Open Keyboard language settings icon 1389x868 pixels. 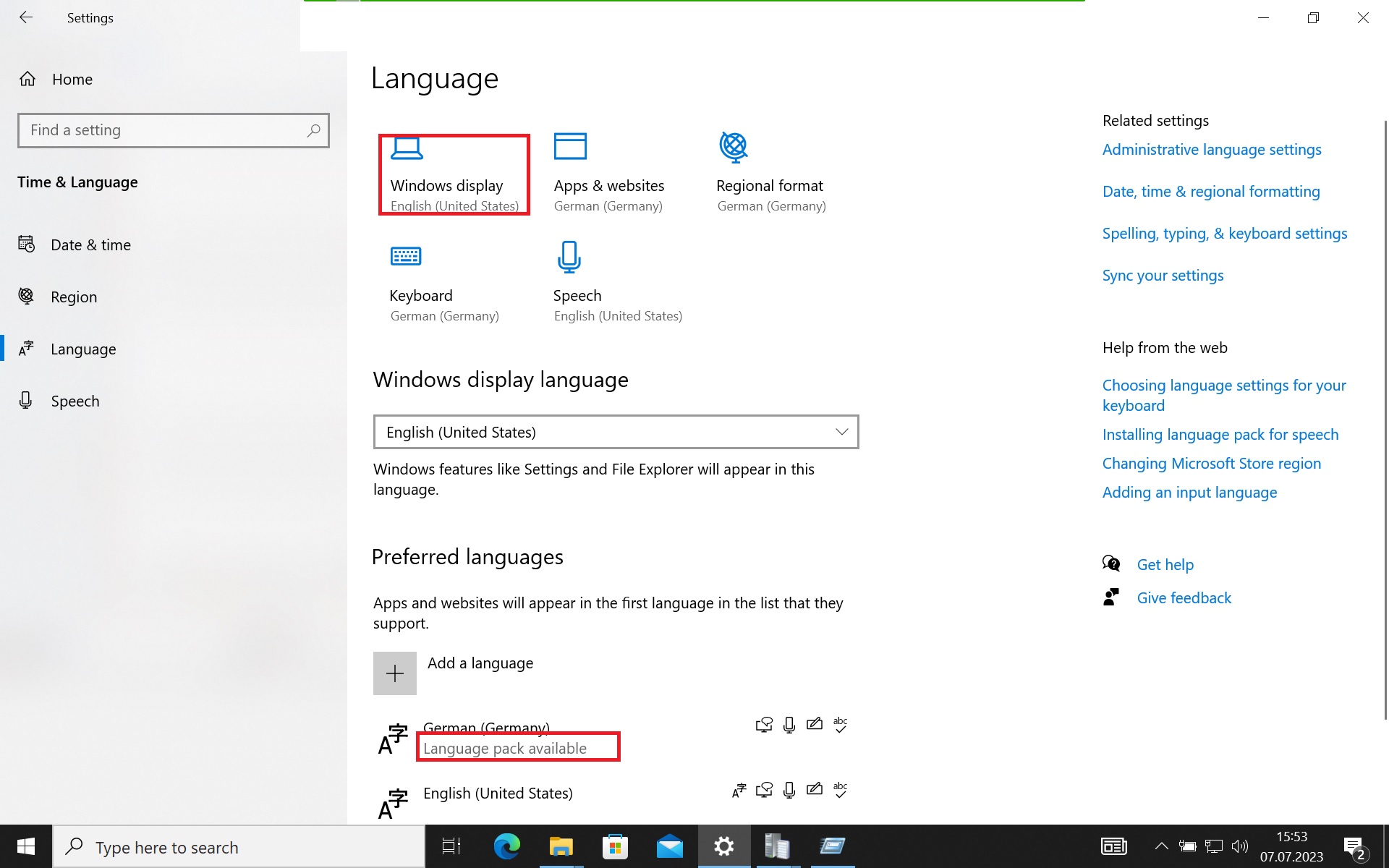pos(406,256)
